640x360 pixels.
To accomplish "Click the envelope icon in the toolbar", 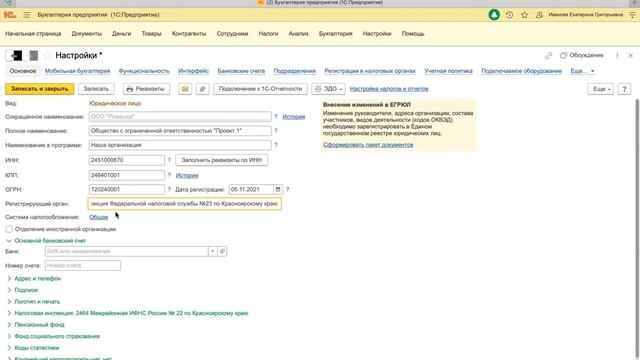I will coord(185,89).
